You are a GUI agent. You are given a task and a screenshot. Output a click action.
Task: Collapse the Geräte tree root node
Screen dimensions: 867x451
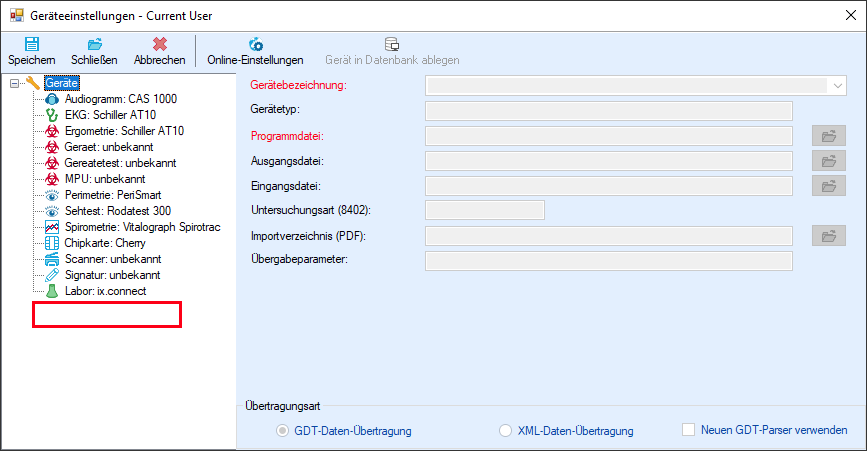point(14,83)
